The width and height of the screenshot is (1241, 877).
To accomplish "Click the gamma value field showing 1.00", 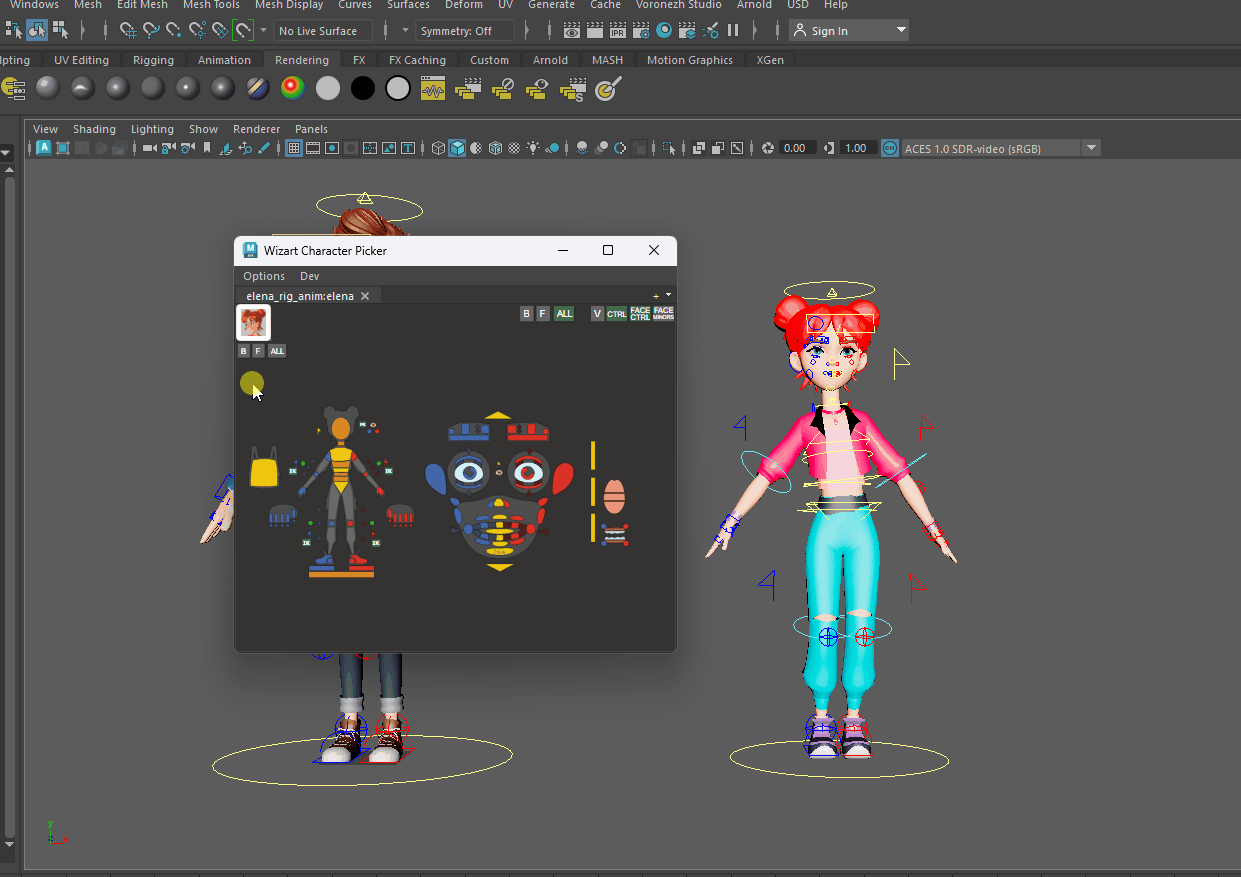I will tap(855, 148).
